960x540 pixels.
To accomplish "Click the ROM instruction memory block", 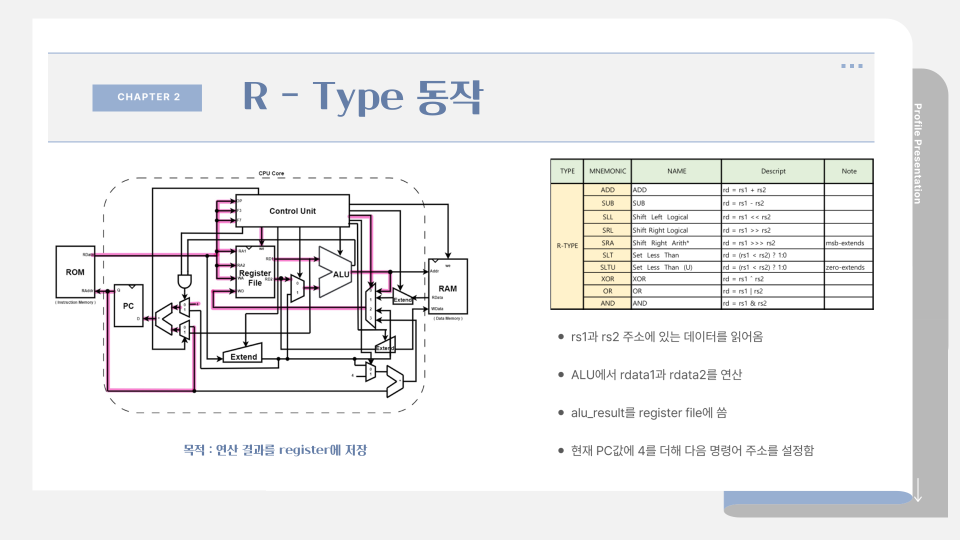I will point(75,272).
